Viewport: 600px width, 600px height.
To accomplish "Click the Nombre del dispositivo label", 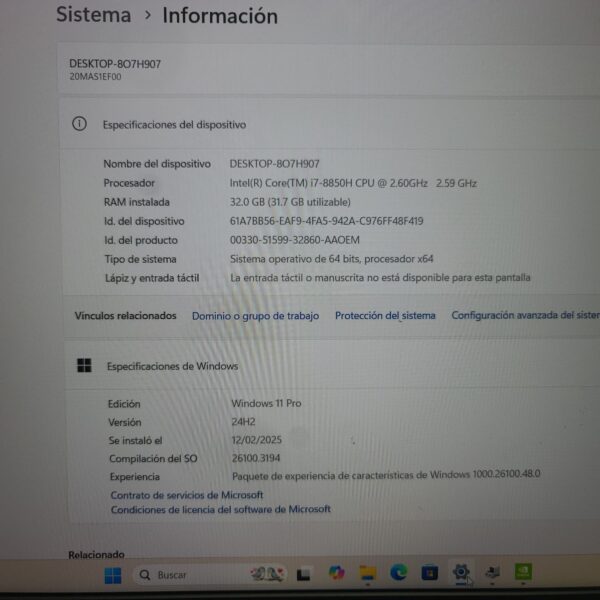I will tap(157, 164).
